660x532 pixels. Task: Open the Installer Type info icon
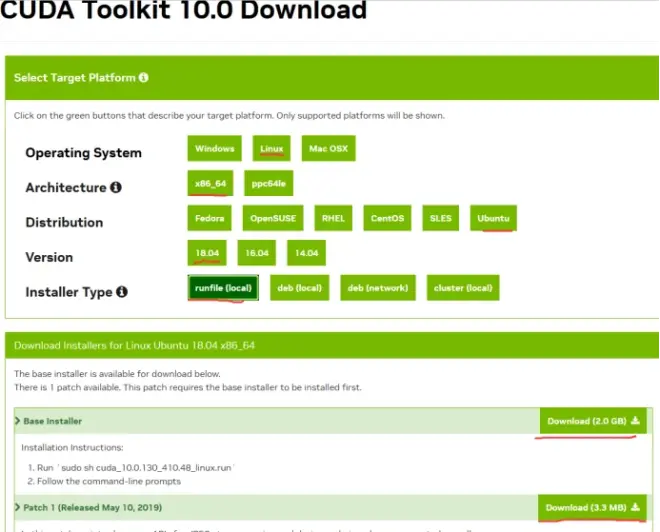pos(122,292)
